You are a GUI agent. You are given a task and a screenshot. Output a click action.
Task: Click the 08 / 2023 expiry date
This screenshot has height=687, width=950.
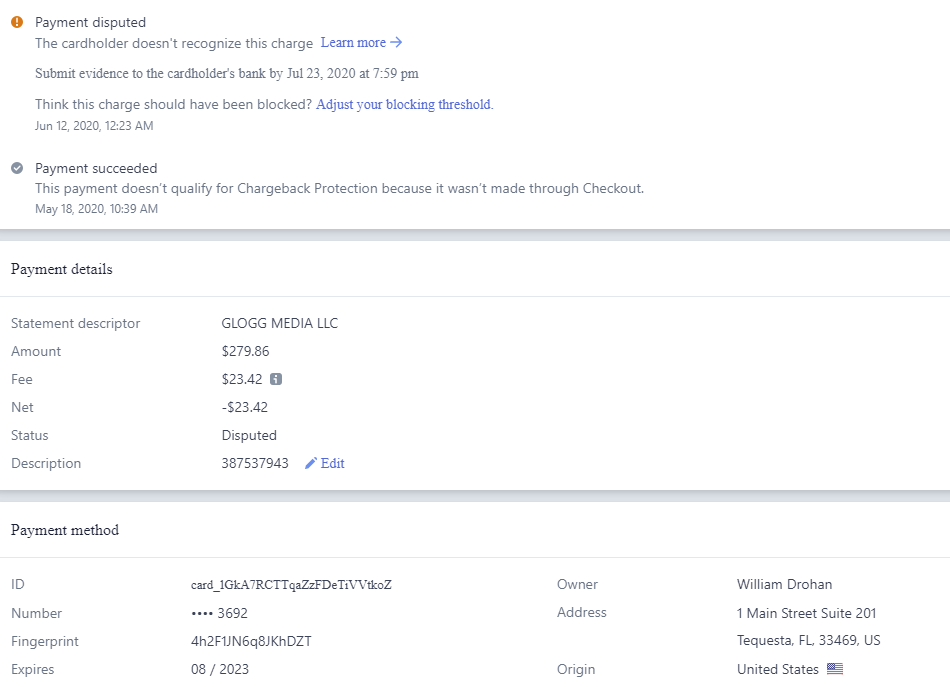[x=220, y=669]
